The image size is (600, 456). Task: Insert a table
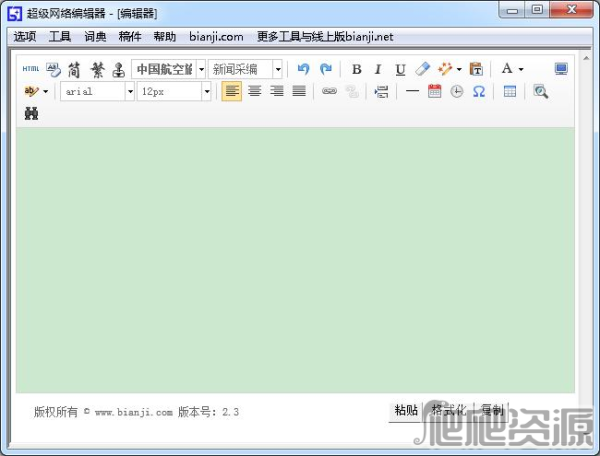[510, 91]
